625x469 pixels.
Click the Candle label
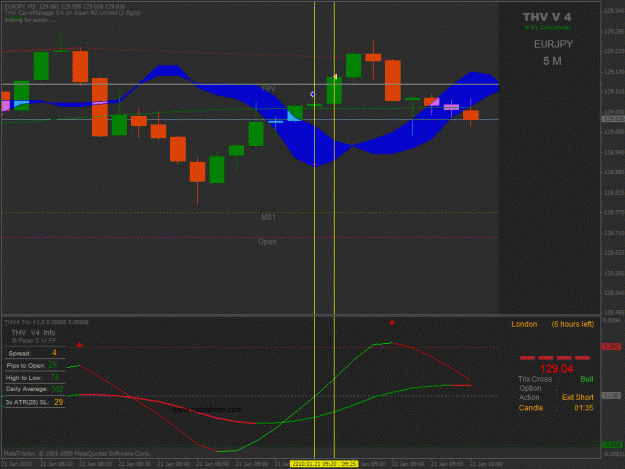point(531,408)
